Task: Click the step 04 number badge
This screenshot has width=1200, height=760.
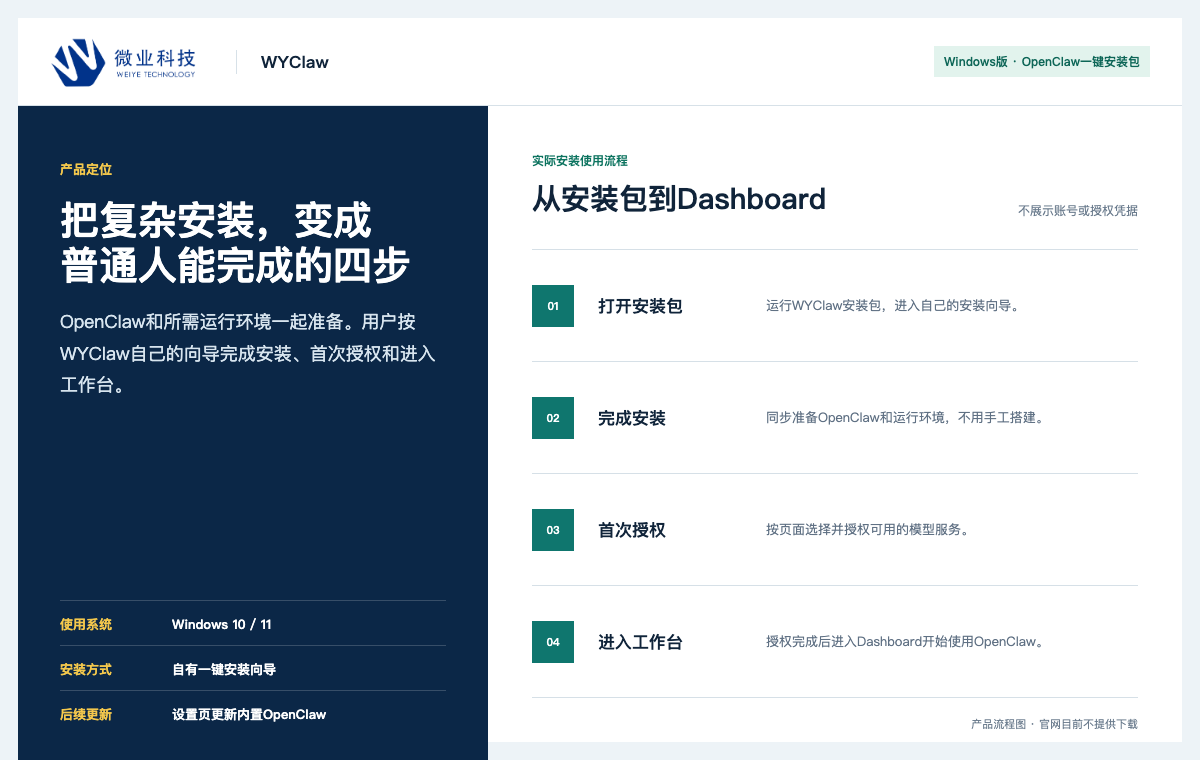Action: (553, 642)
